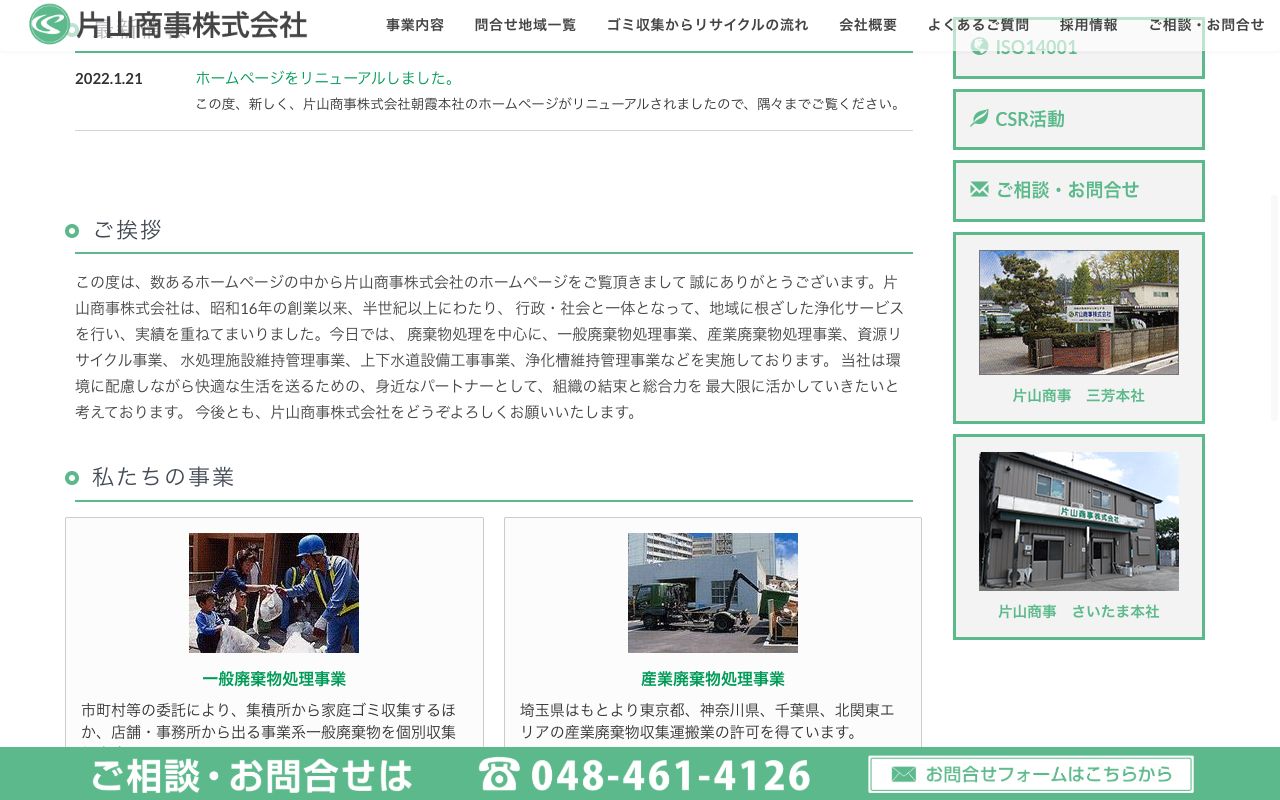Image resolution: width=1280 pixels, height=800 pixels.
Task: Click the news date 2022.1.21
Action: pyautogui.click(x=109, y=78)
